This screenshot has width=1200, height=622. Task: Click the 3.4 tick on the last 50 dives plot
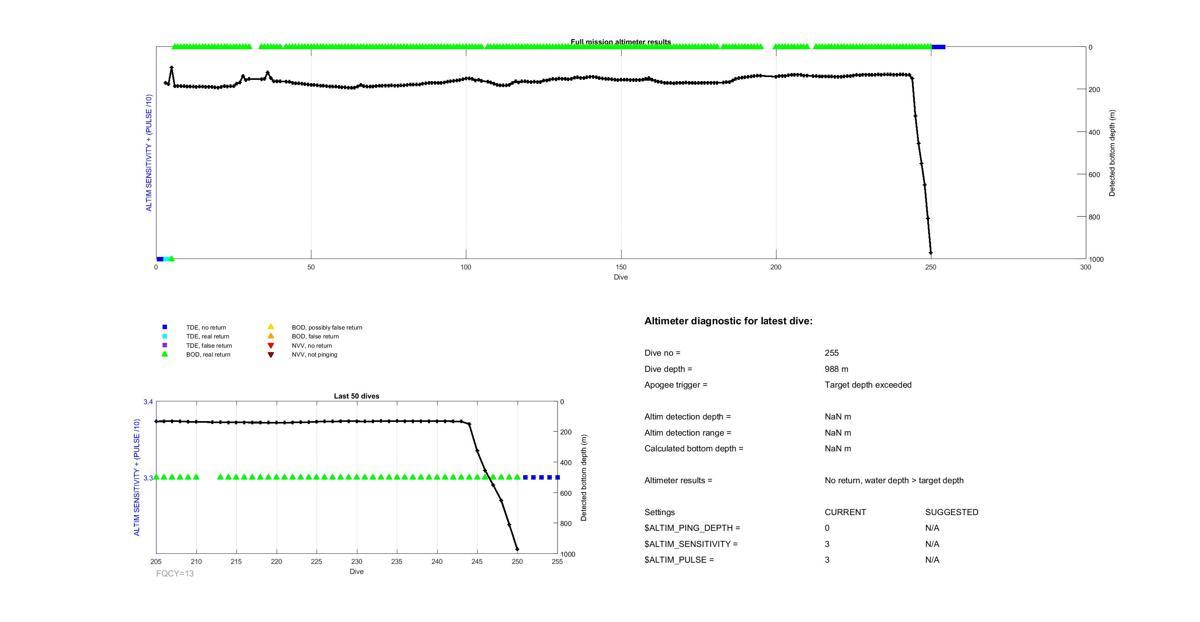click(148, 401)
